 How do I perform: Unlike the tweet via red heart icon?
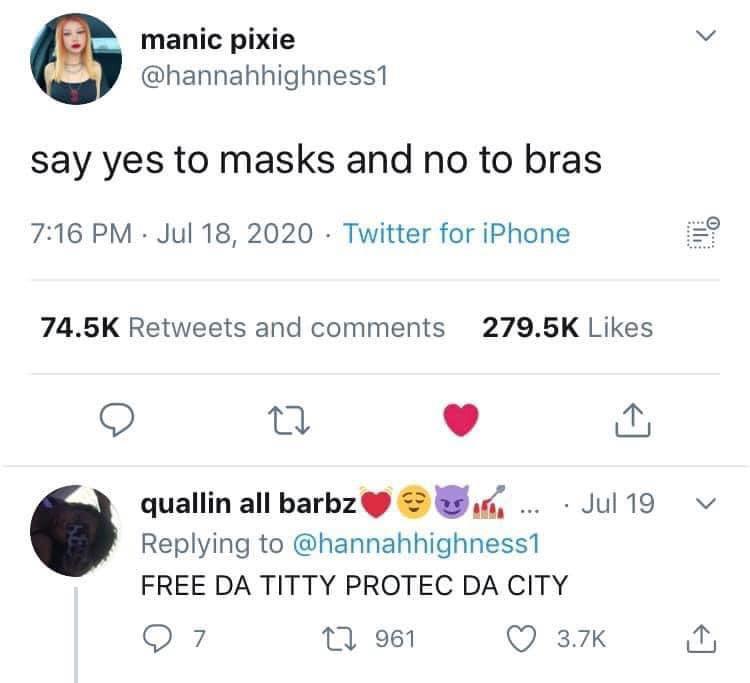[461, 419]
